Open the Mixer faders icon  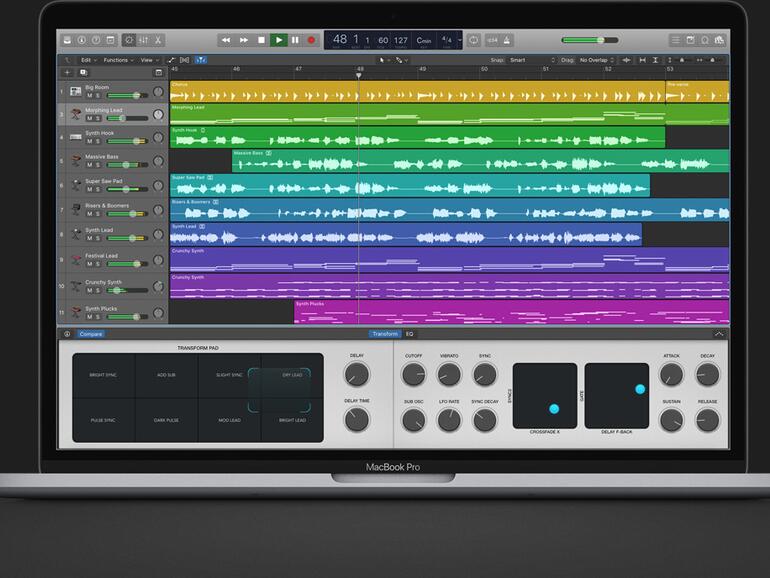[x=143, y=40]
